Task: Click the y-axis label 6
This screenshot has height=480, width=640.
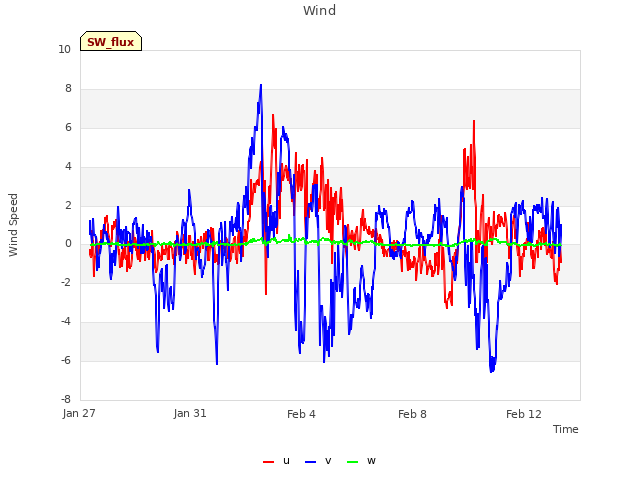Action: click(68, 127)
